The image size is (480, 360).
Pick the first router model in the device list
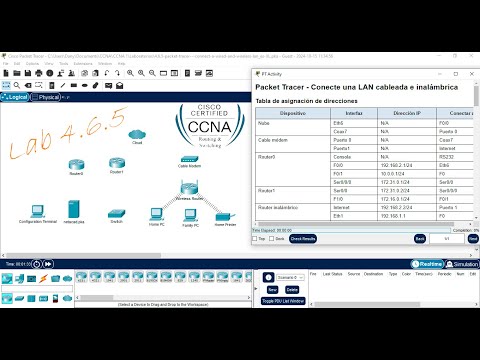coord(82,277)
